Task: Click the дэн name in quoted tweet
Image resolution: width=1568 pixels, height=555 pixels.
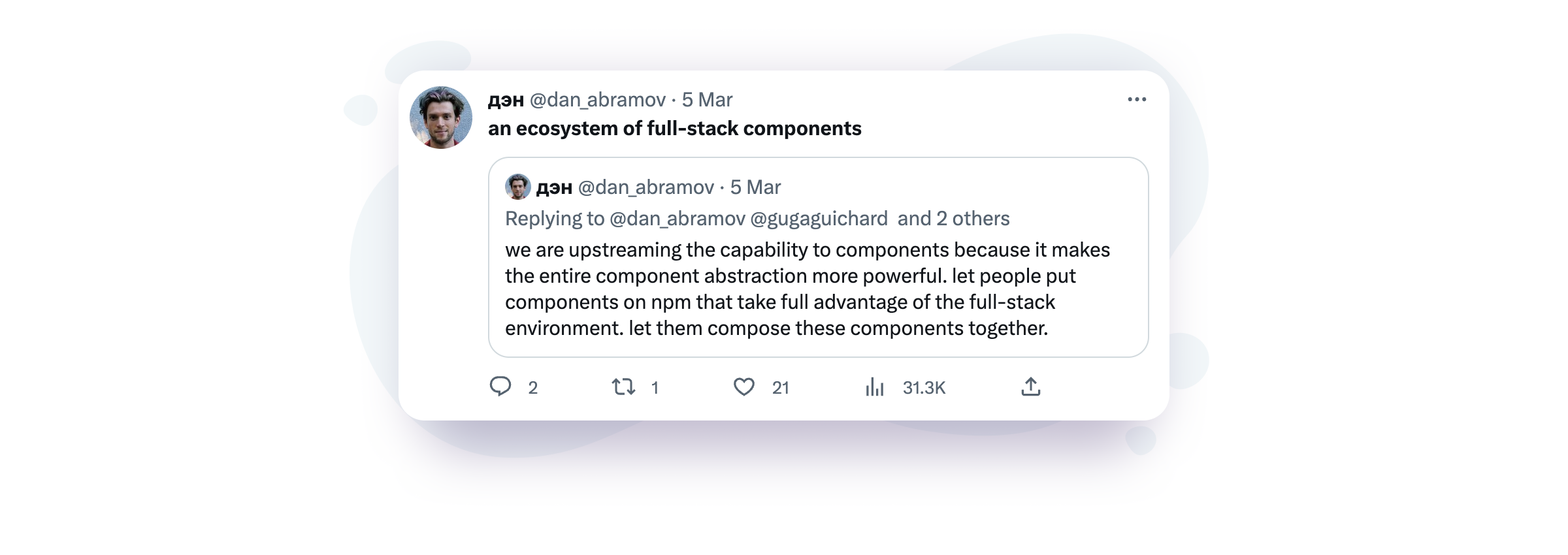Action: point(554,187)
